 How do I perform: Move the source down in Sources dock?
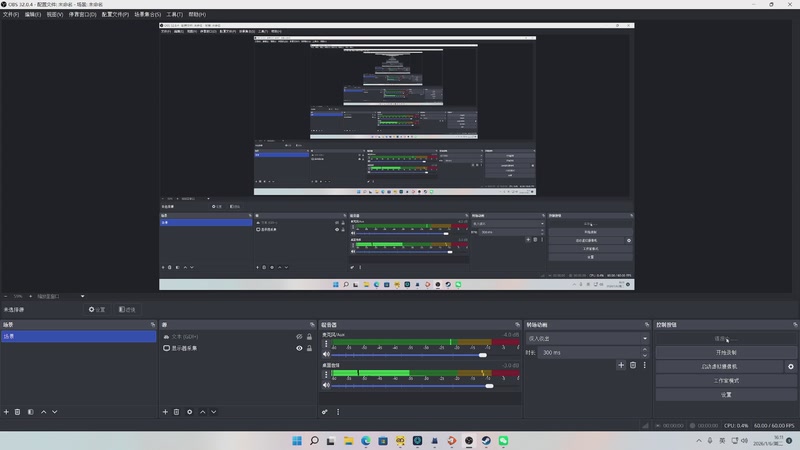click(214, 412)
